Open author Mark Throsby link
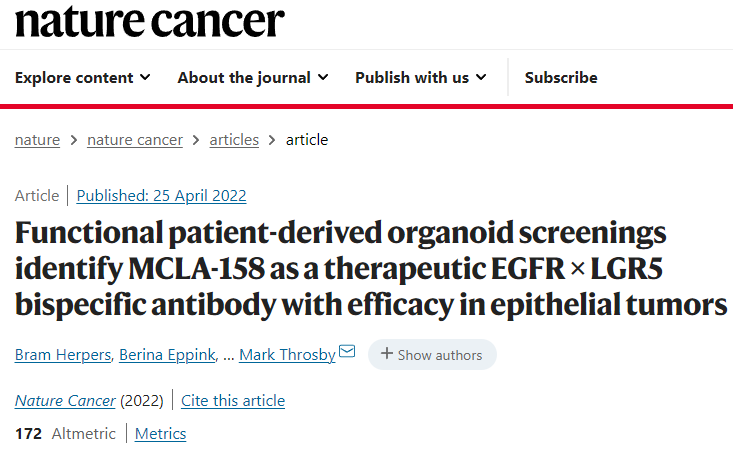 [x=287, y=355]
